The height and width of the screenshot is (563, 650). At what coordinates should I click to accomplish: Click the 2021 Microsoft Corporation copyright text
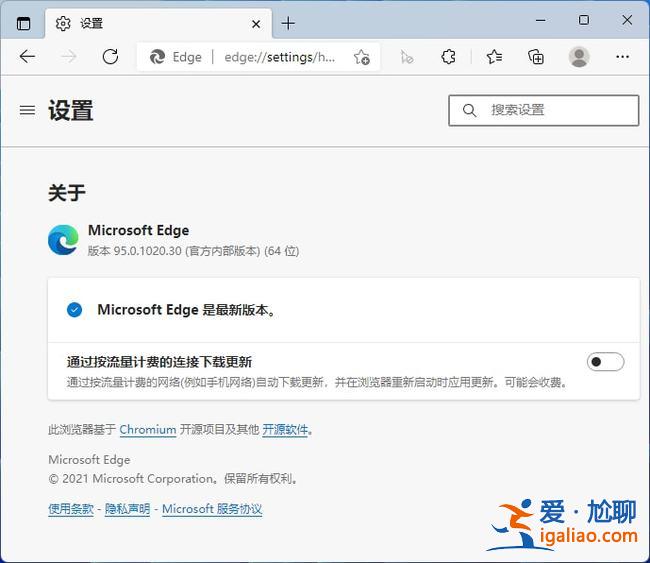click(x=173, y=479)
